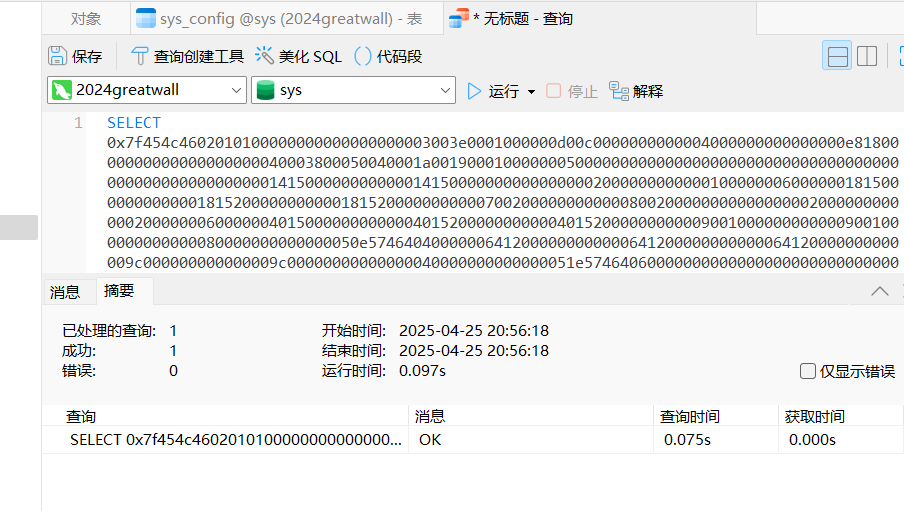Click the 保存 (Save) disk icon
This screenshot has width=904, height=511.
click(58, 56)
